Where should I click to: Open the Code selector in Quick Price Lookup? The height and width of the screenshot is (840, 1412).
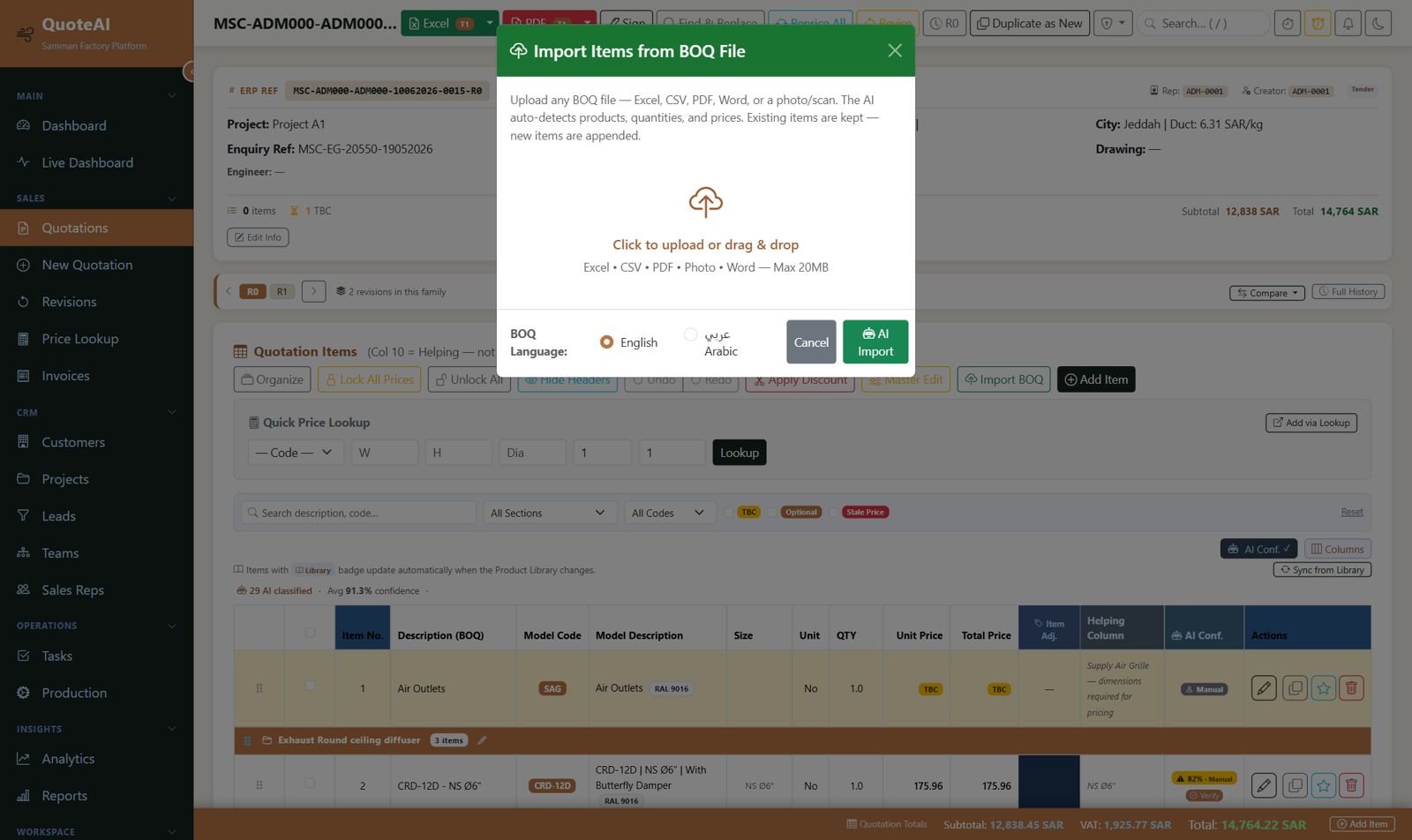295,453
